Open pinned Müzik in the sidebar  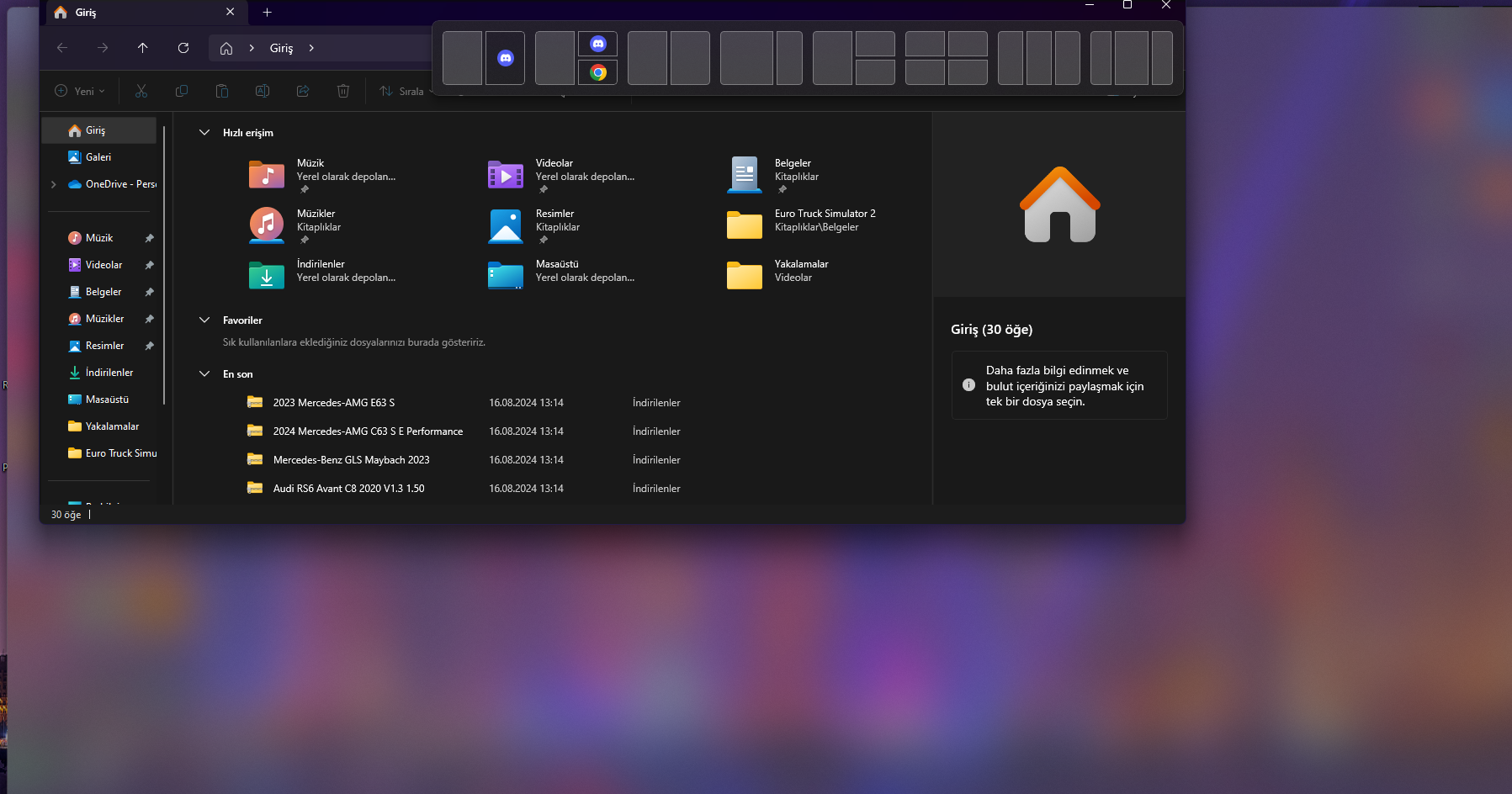[99, 238]
